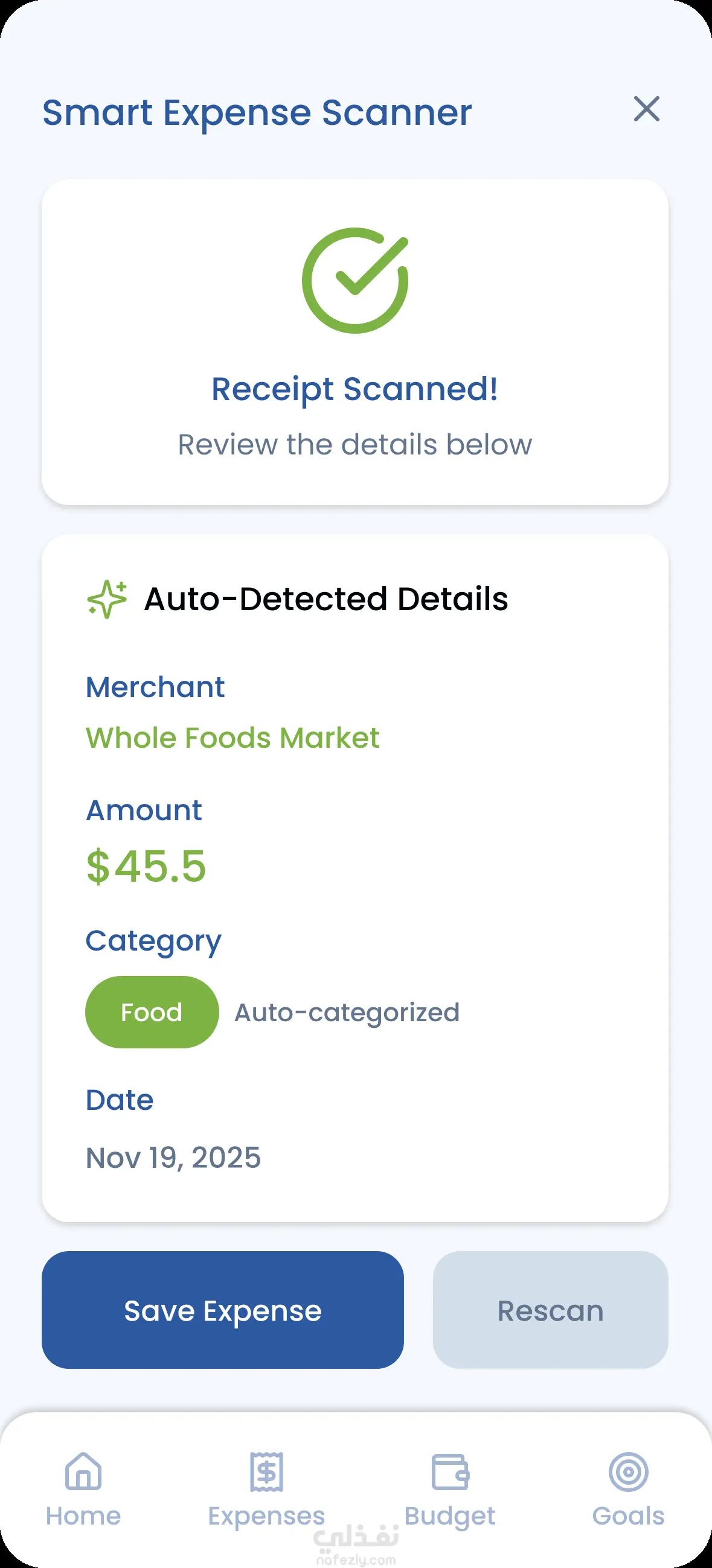
Task: Tap the Expenses receipt icon
Action: (x=267, y=1471)
